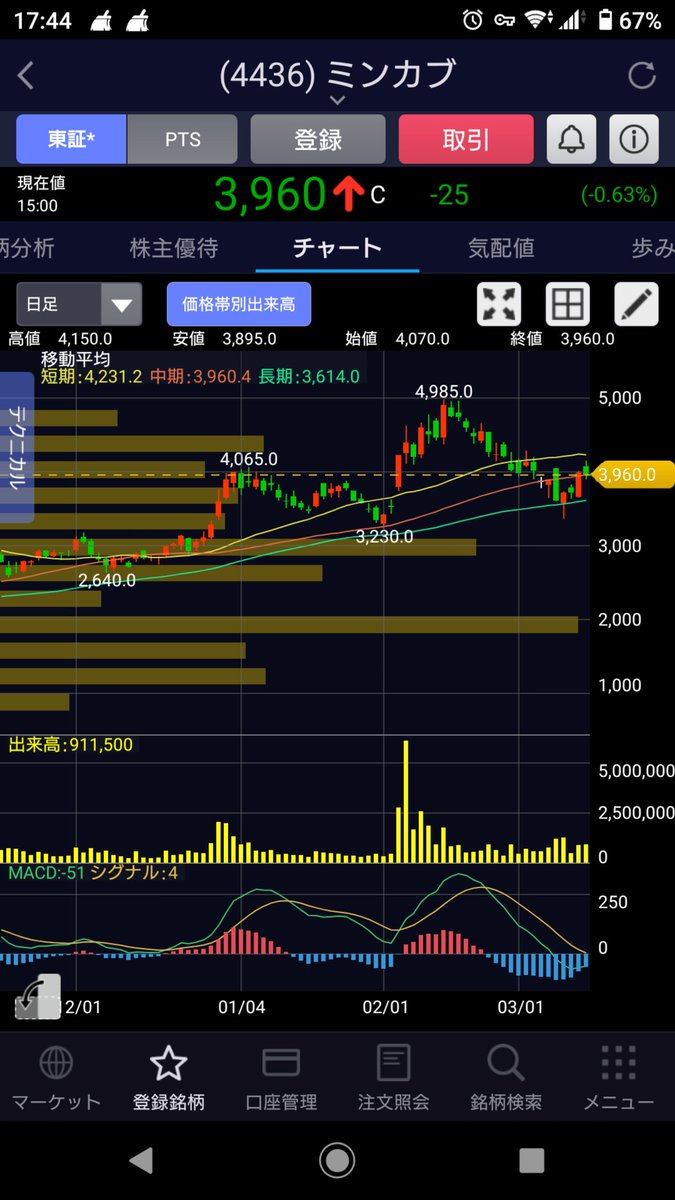Viewport: 675px width, 1200px height.
Task: Select 東証 exchange toggle
Action: click(71, 139)
